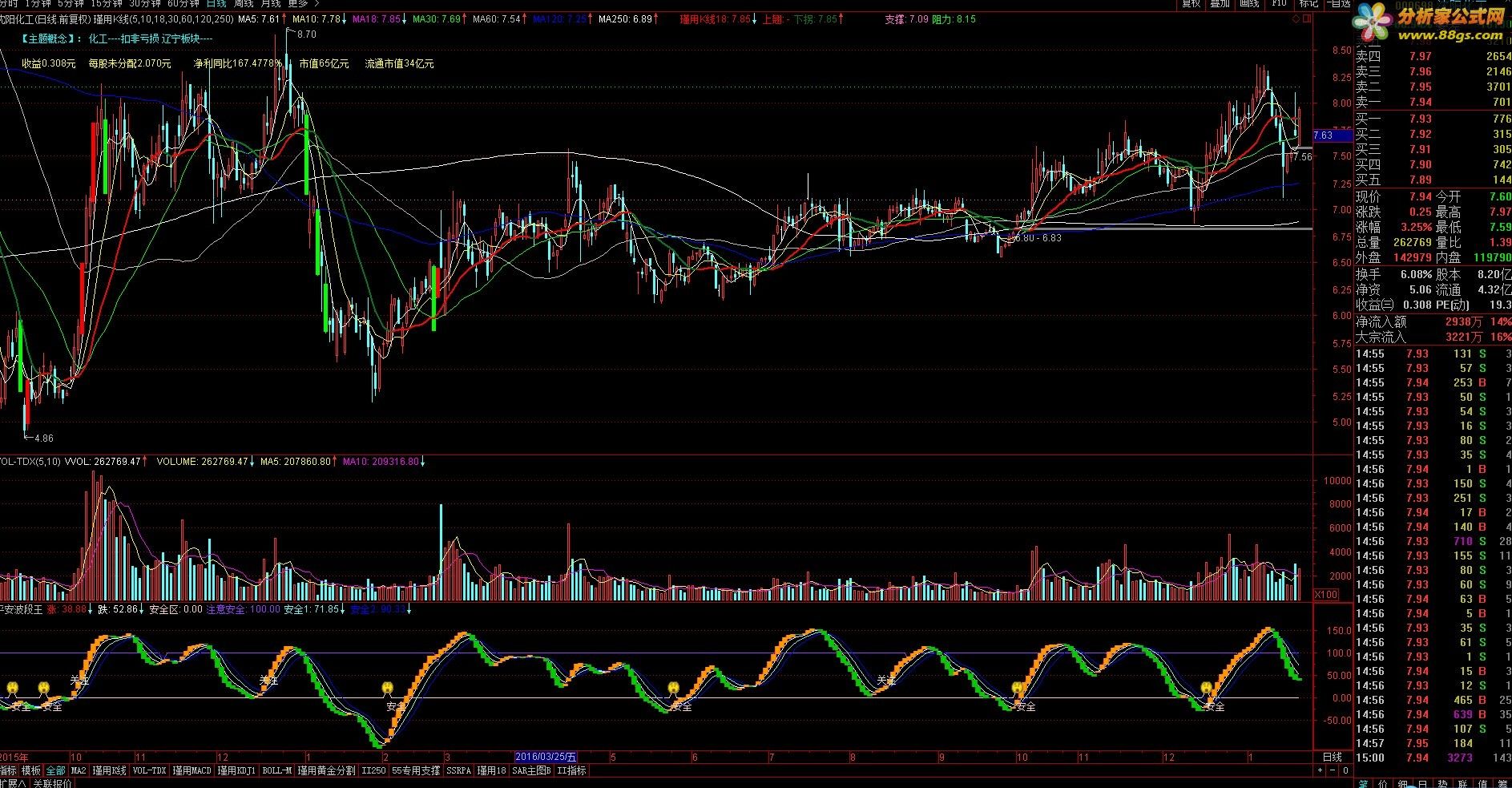
Task: Apply the 瑾用黄金分割 indicator
Action: [326, 770]
